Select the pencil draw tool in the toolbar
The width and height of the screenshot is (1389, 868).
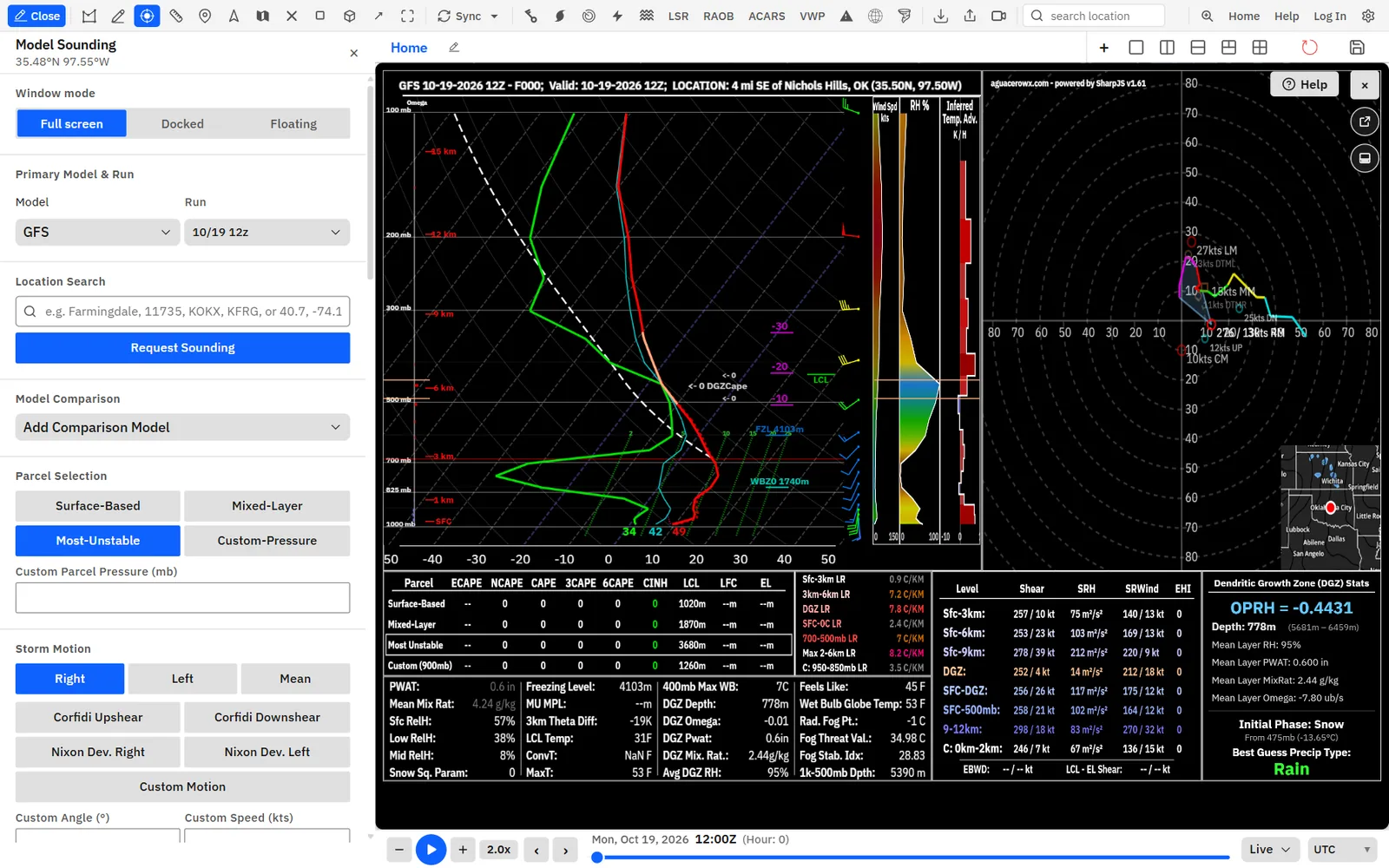click(118, 16)
